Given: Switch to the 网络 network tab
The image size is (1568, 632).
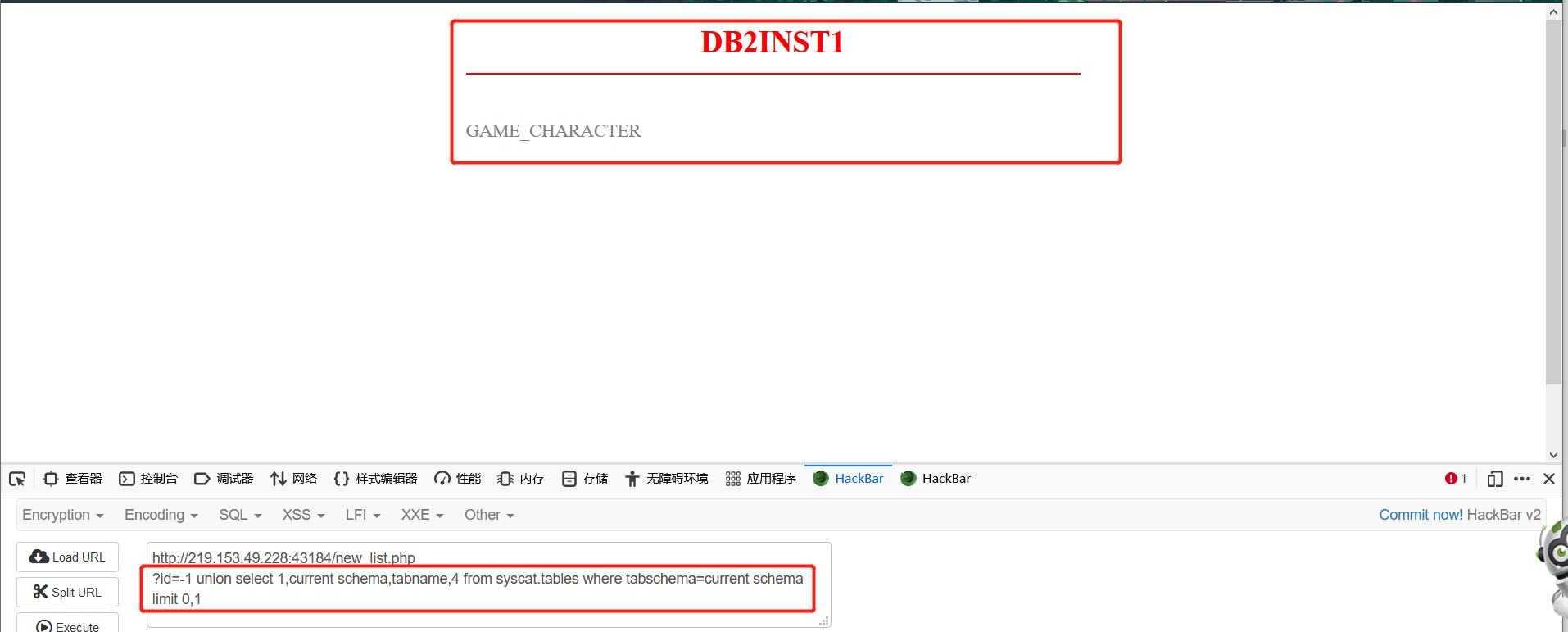Looking at the screenshot, I should click(x=293, y=479).
